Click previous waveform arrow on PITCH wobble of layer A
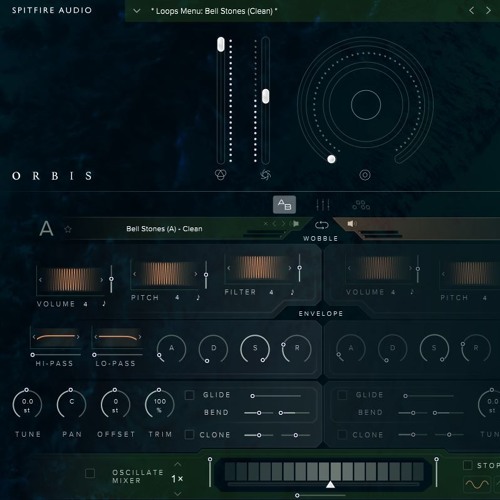 [x=134, y=274]
